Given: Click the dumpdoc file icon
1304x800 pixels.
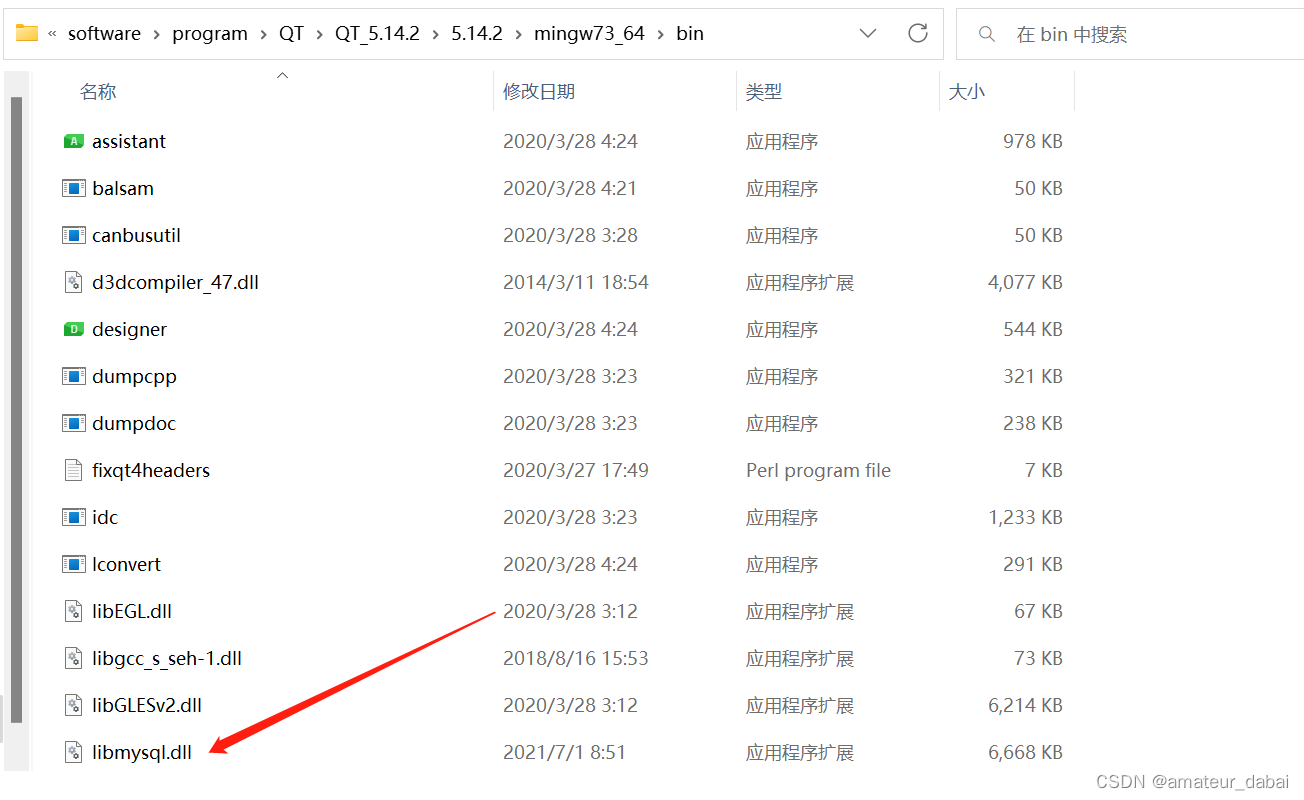Looking at the screenshot, I should click(x=73, y=423).
